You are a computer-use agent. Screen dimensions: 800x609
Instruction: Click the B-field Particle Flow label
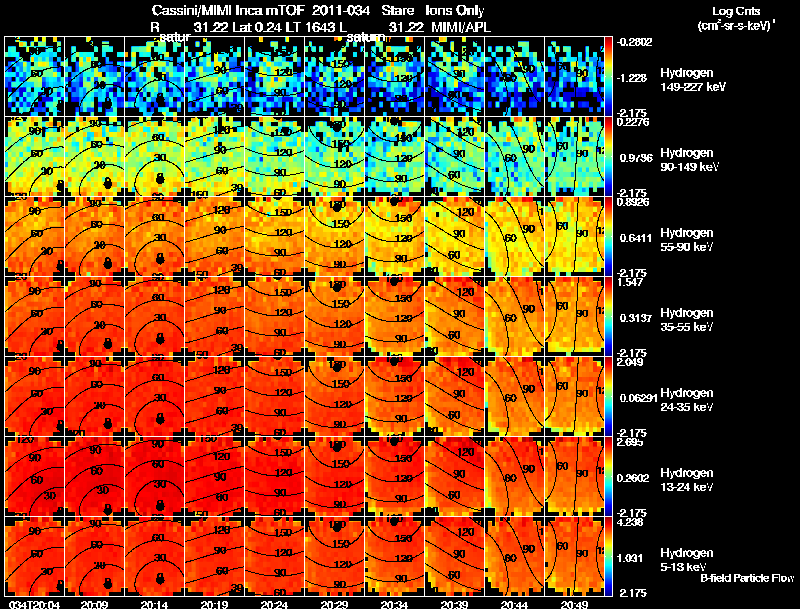coord(747,578)
